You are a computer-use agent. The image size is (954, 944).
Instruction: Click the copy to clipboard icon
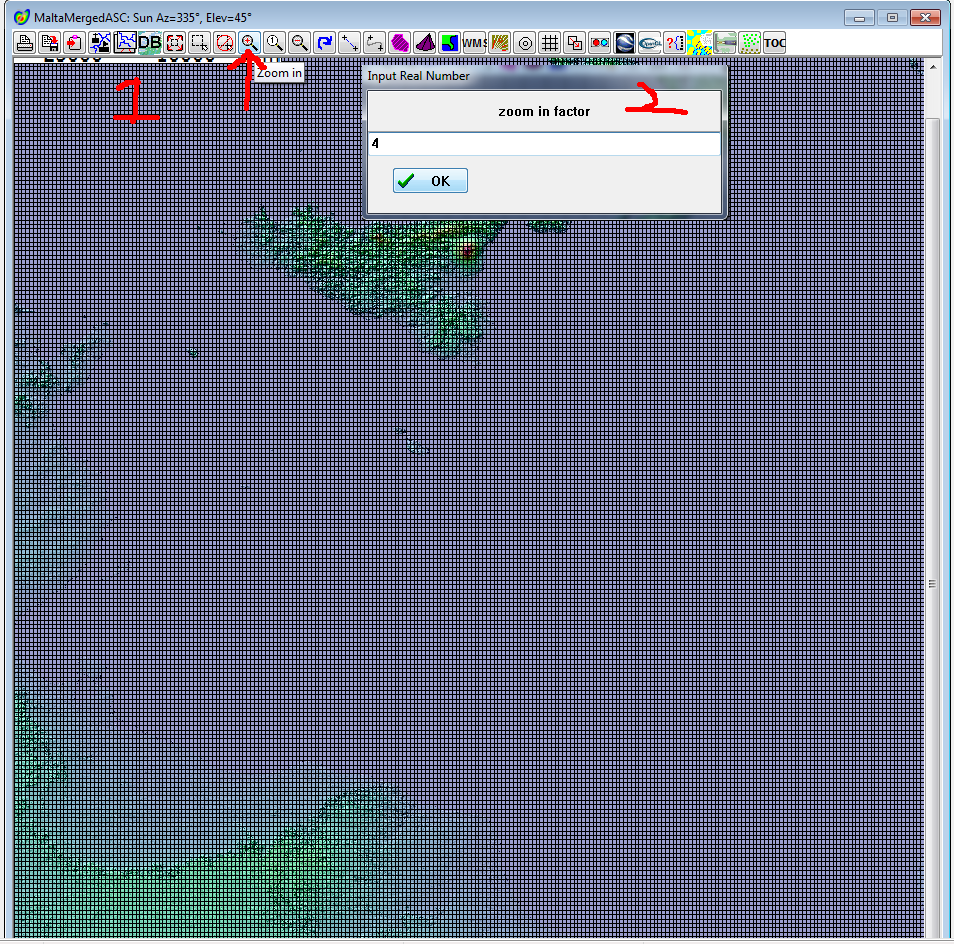point(75,43)
